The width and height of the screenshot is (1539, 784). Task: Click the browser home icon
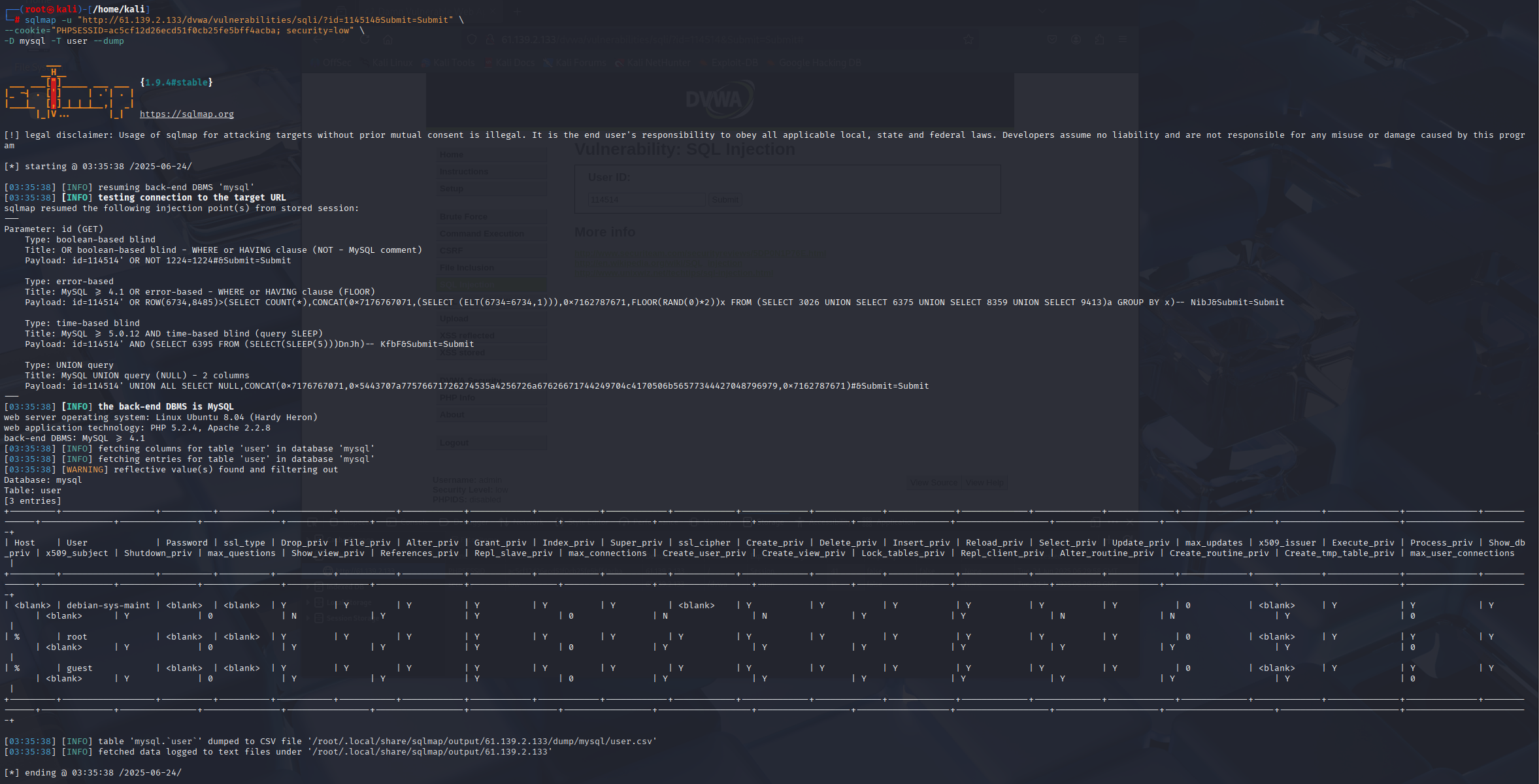388,40
